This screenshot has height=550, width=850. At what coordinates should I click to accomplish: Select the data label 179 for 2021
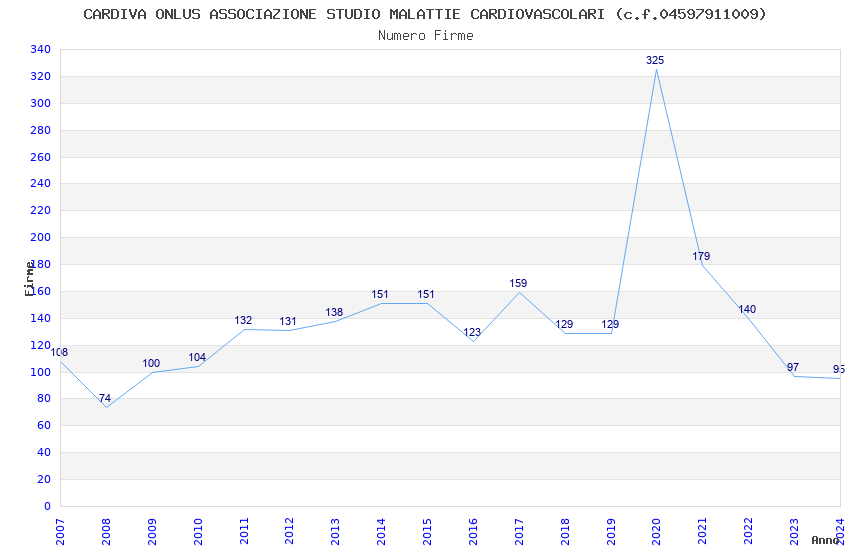pos(701,256)
